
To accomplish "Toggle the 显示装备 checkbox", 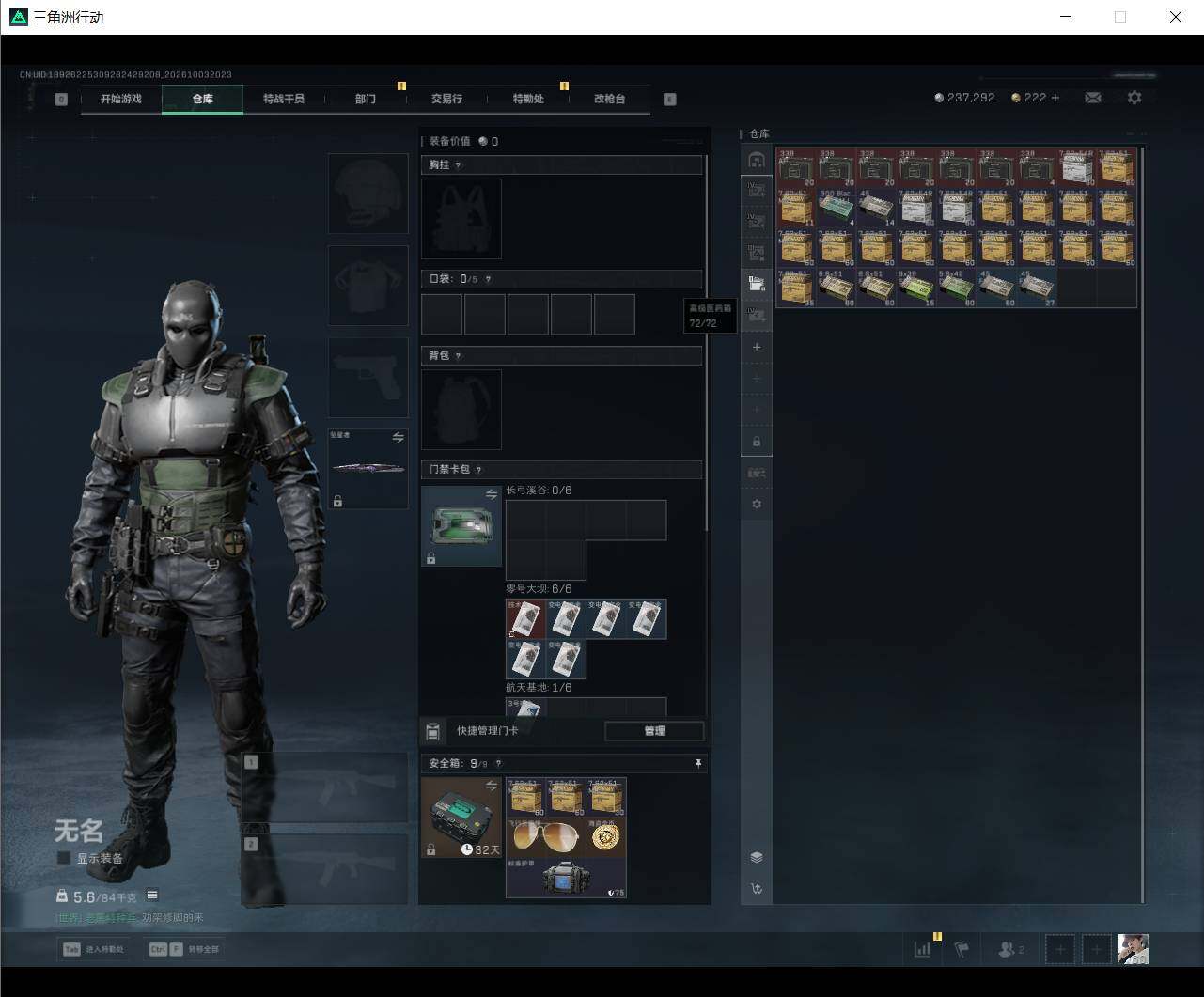I will click(x=64, y=858).
